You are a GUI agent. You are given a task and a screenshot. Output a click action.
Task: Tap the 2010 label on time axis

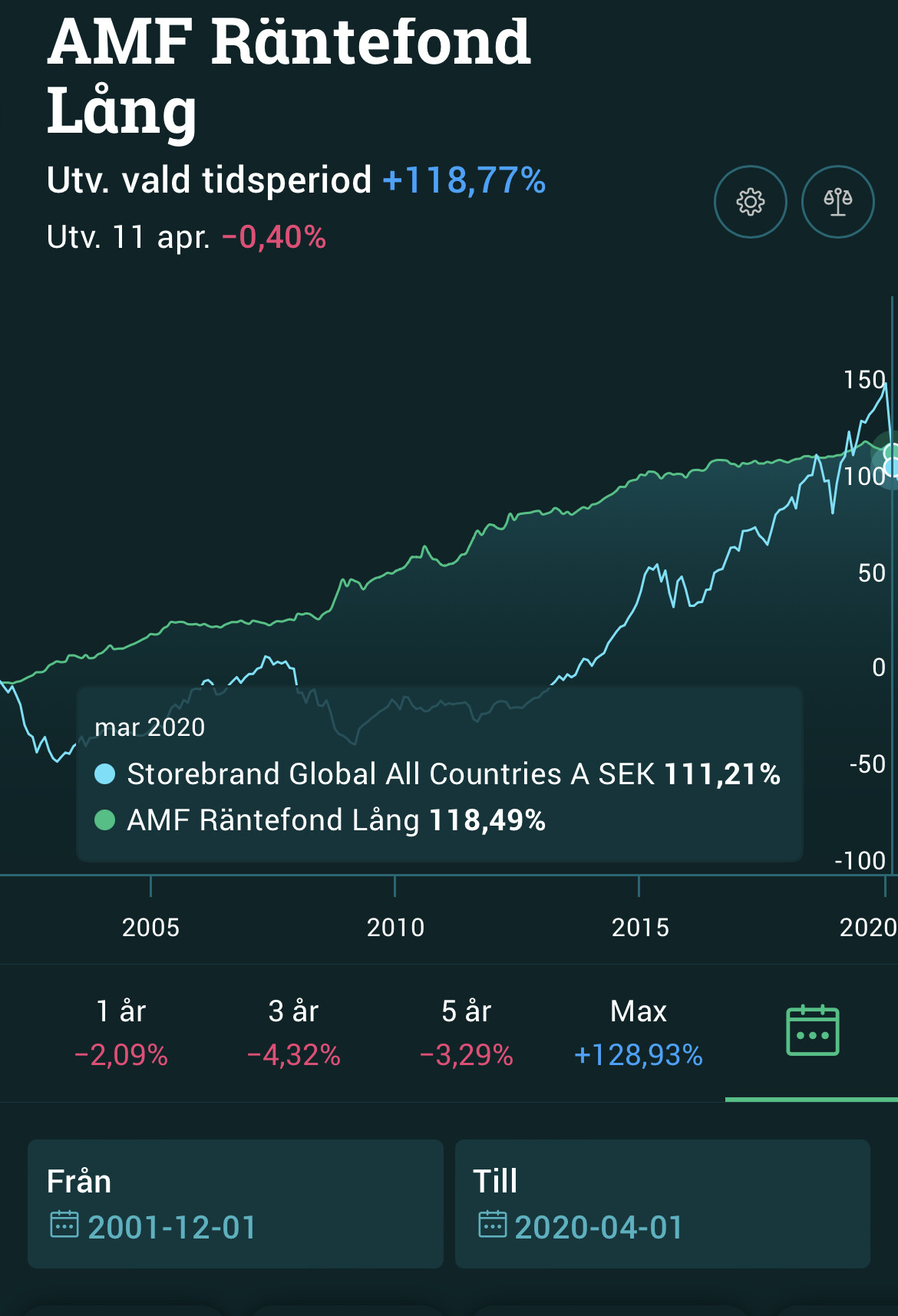point(395,927)
